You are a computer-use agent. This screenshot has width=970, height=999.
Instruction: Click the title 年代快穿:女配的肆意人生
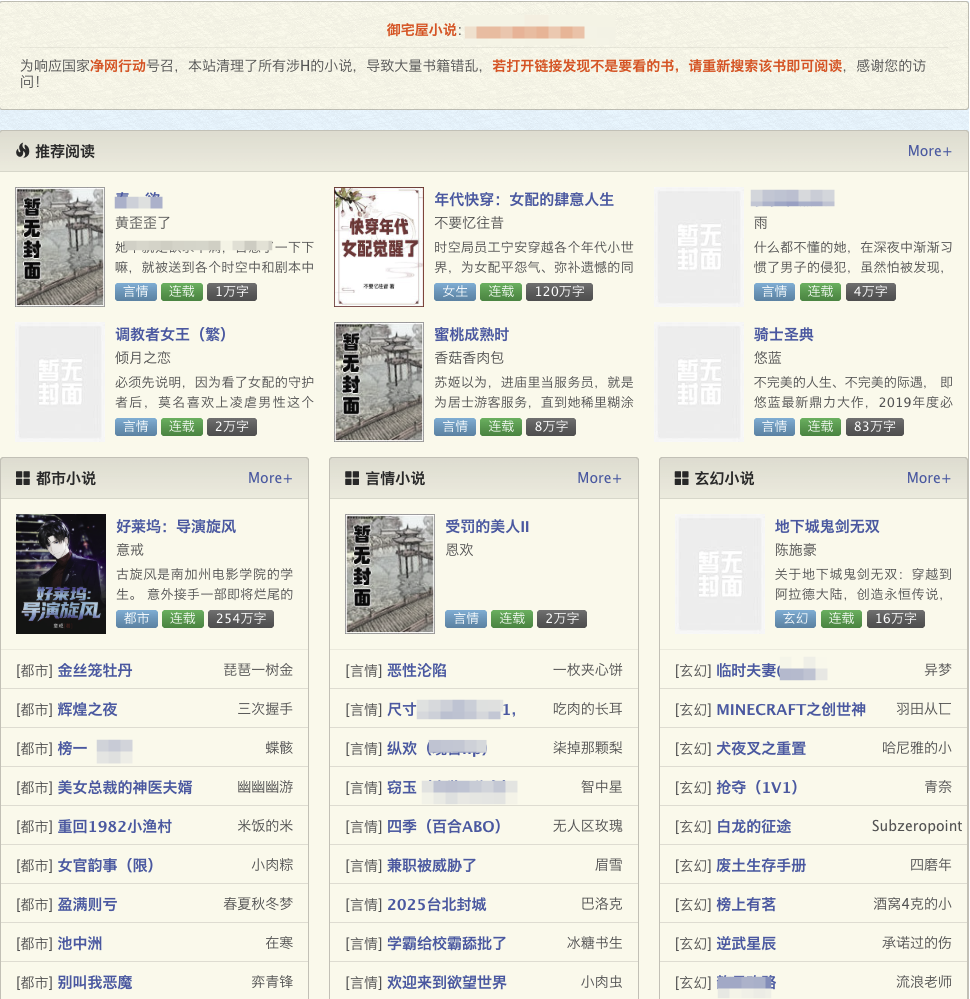click(524, 199)
